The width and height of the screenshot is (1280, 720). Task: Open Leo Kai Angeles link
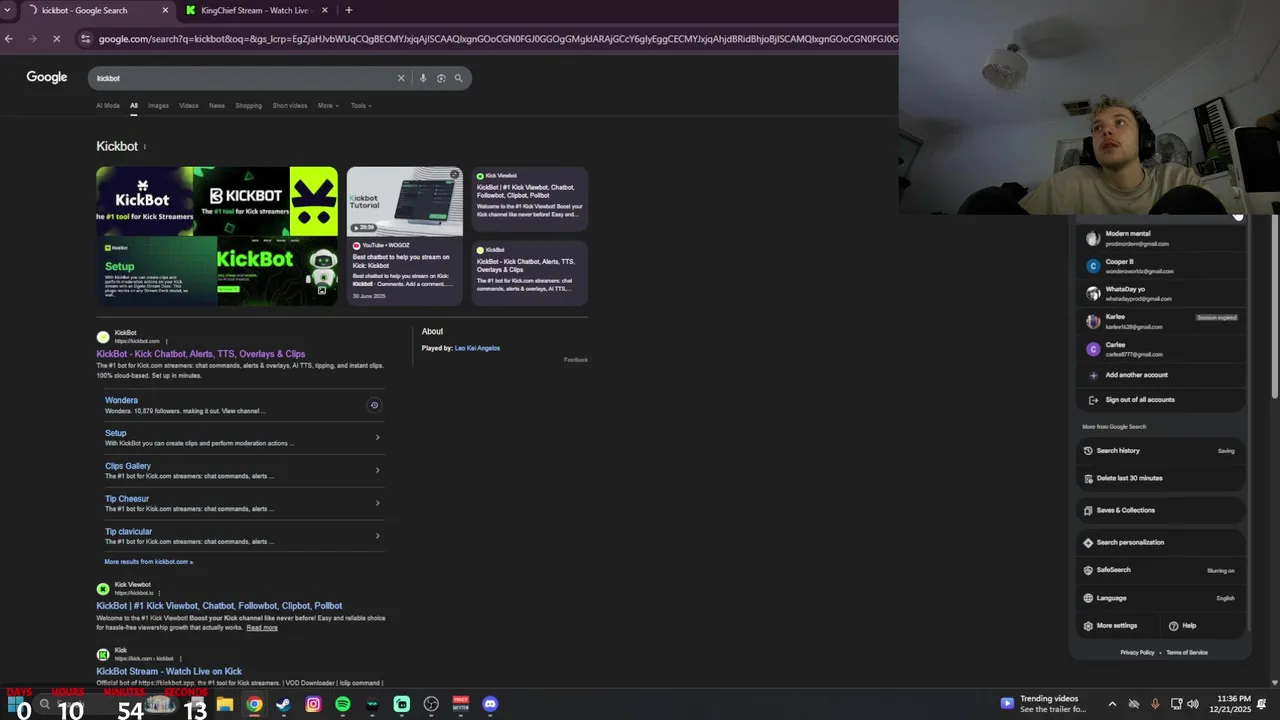pyautogui.click(x=477, y=348)
